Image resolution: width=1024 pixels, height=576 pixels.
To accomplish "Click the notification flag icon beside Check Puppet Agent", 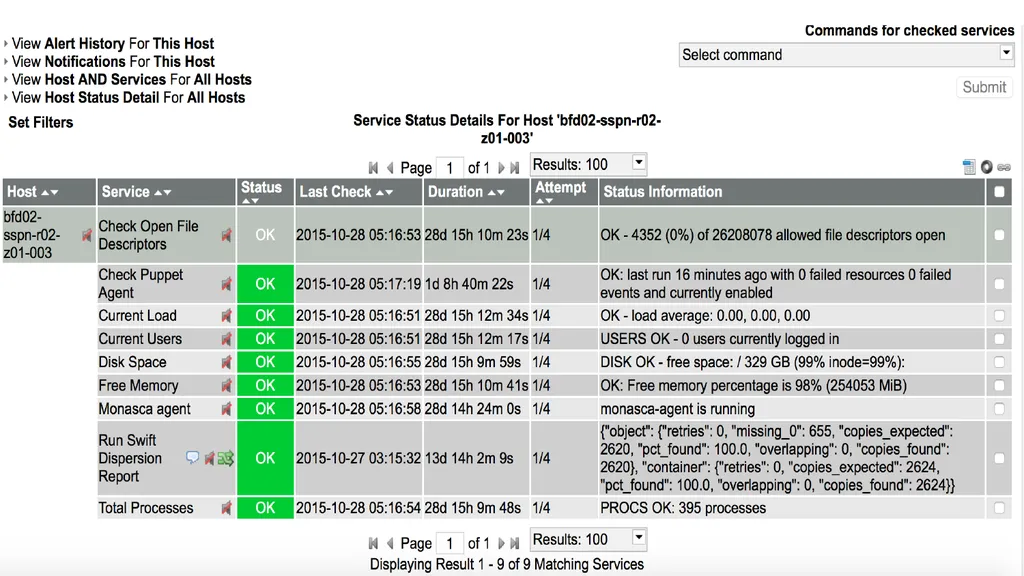I will [226, 284].
